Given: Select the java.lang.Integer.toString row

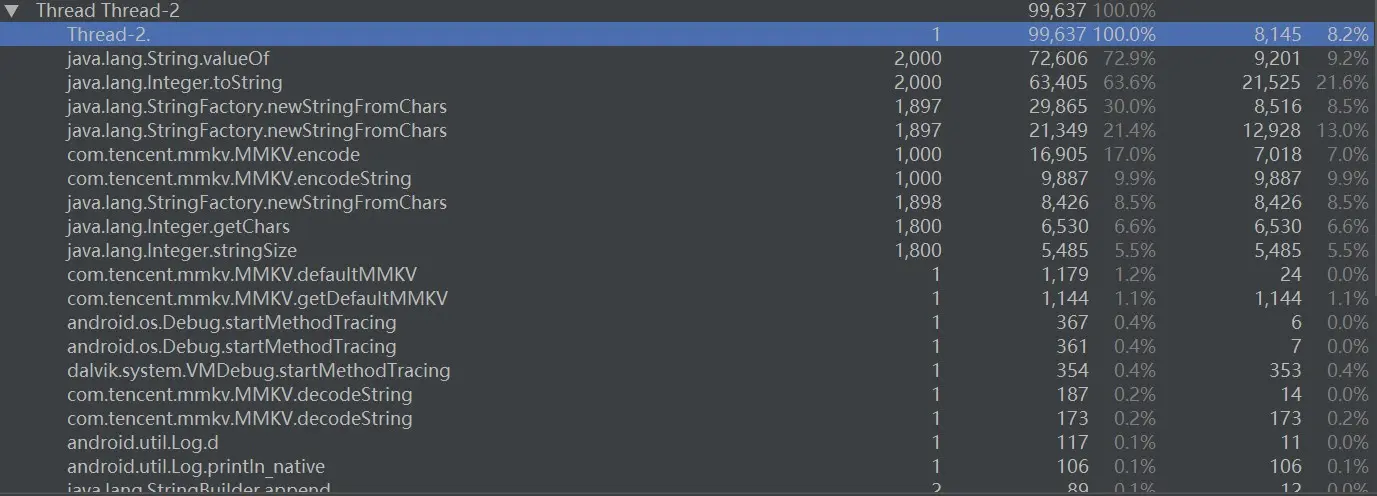Looking at the screenshot, I should (x=688, y=82).
